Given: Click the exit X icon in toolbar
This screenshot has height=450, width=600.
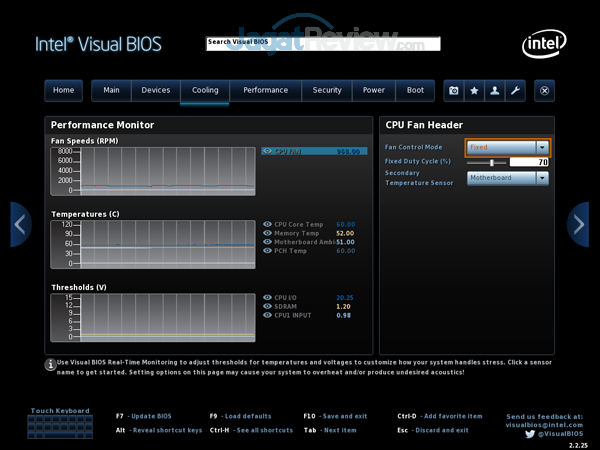Looking at the screenshot, I should (x=544, y=90).
